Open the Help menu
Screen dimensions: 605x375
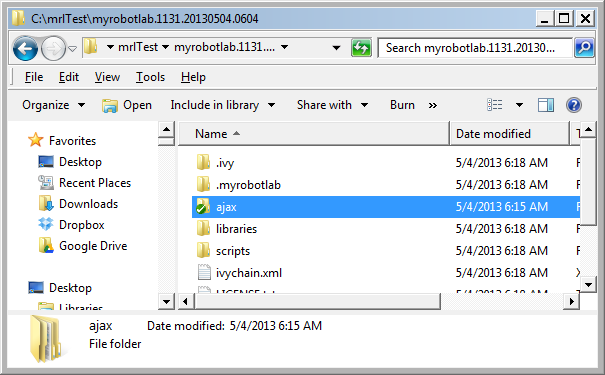point(193,77)
